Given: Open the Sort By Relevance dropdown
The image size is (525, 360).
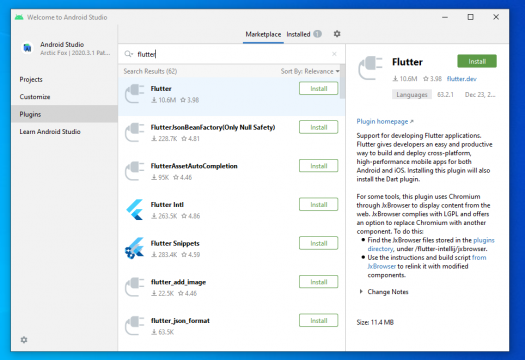Looking at the screenshot, I should tap(310, 71).
